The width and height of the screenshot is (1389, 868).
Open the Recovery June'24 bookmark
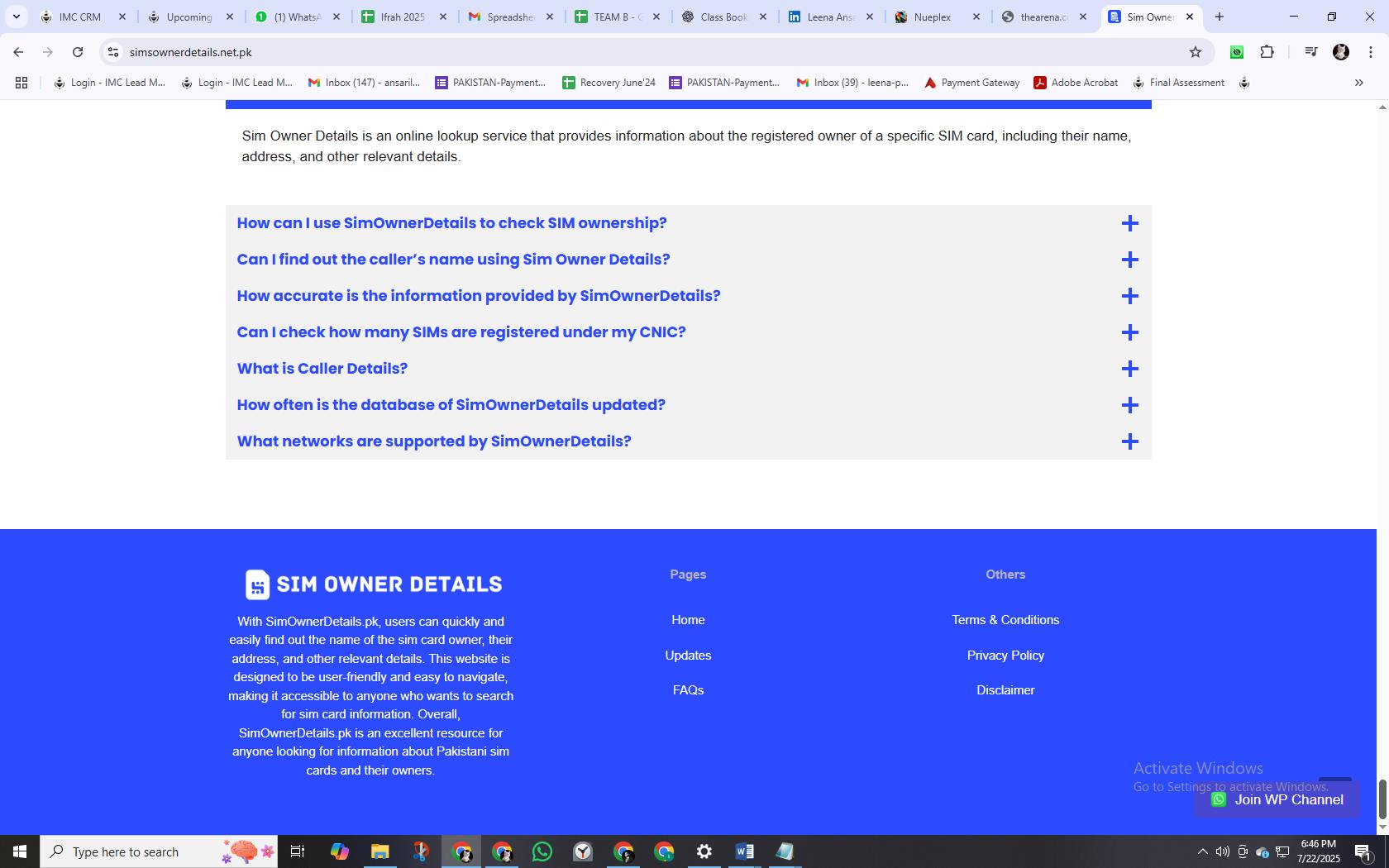tap(609, 83)
